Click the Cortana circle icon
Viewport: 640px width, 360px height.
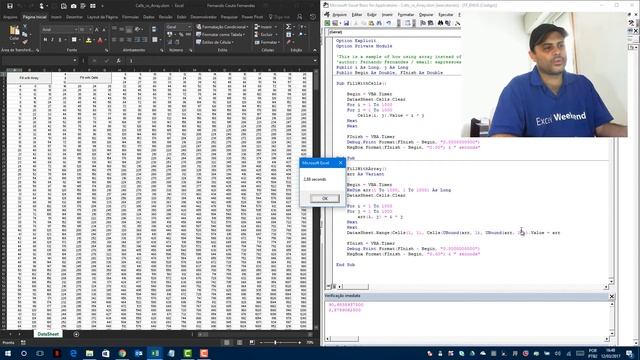[24, 353]
